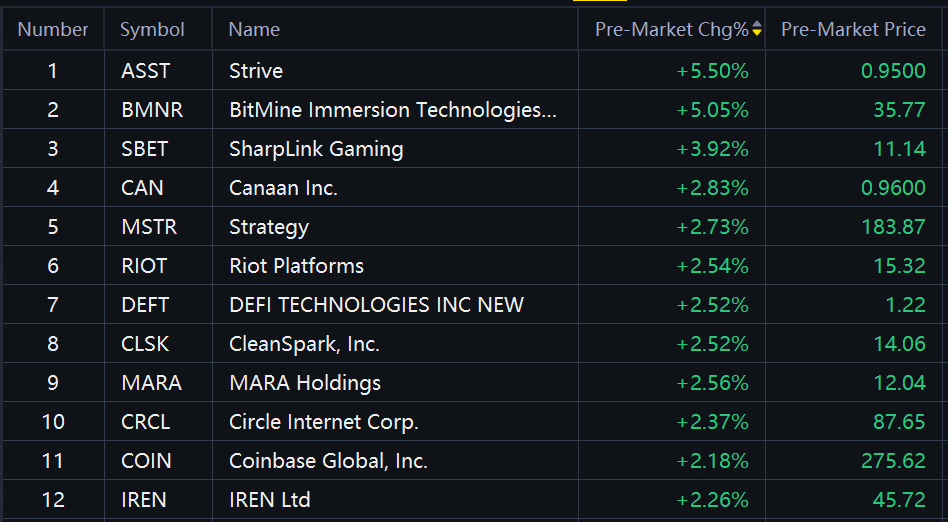The image size is (948, 522).
Task: Open MARA Holdings stock entry
Action: (305, 383)
